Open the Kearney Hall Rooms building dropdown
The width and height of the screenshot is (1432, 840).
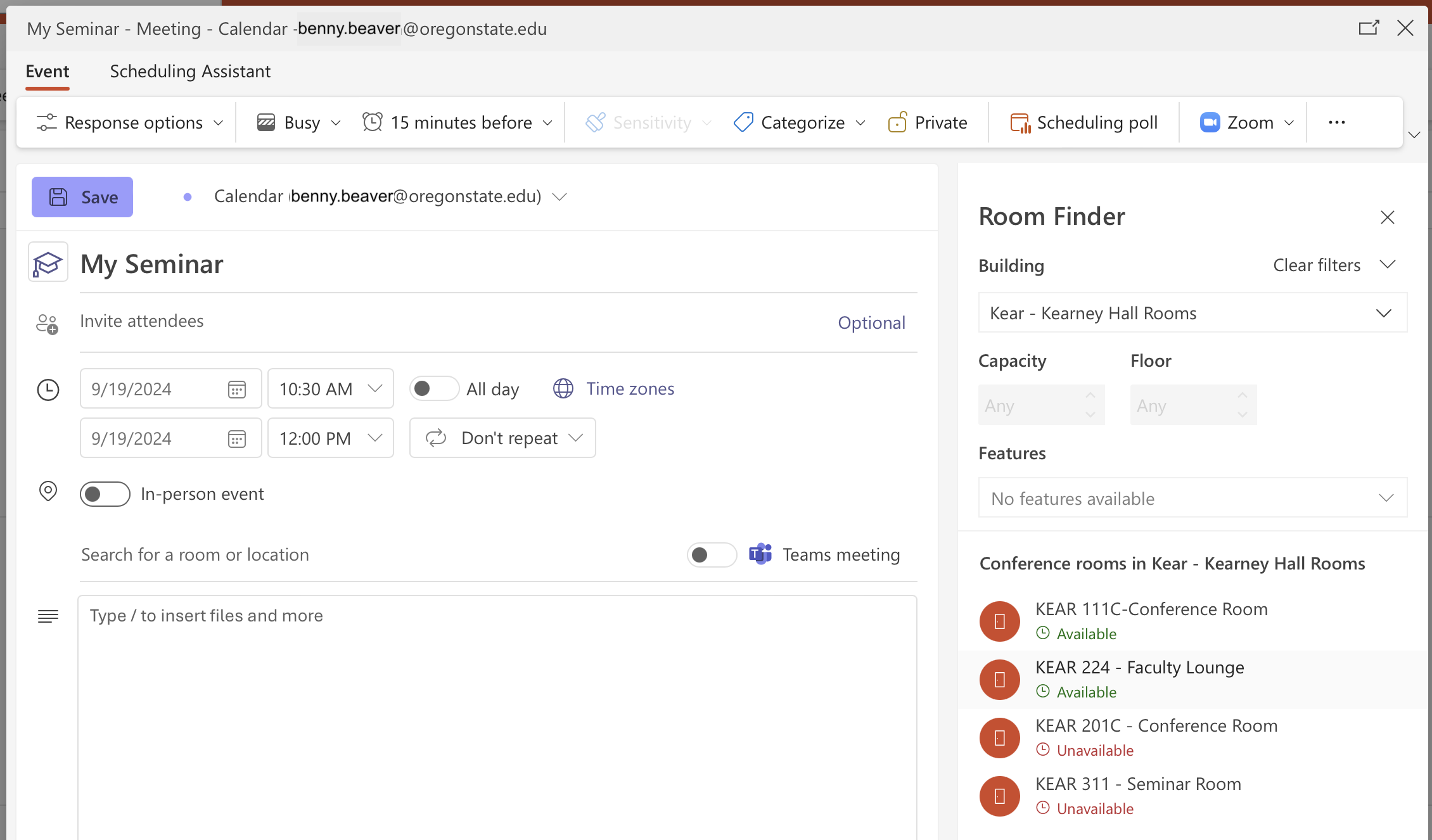point(1192,313)
